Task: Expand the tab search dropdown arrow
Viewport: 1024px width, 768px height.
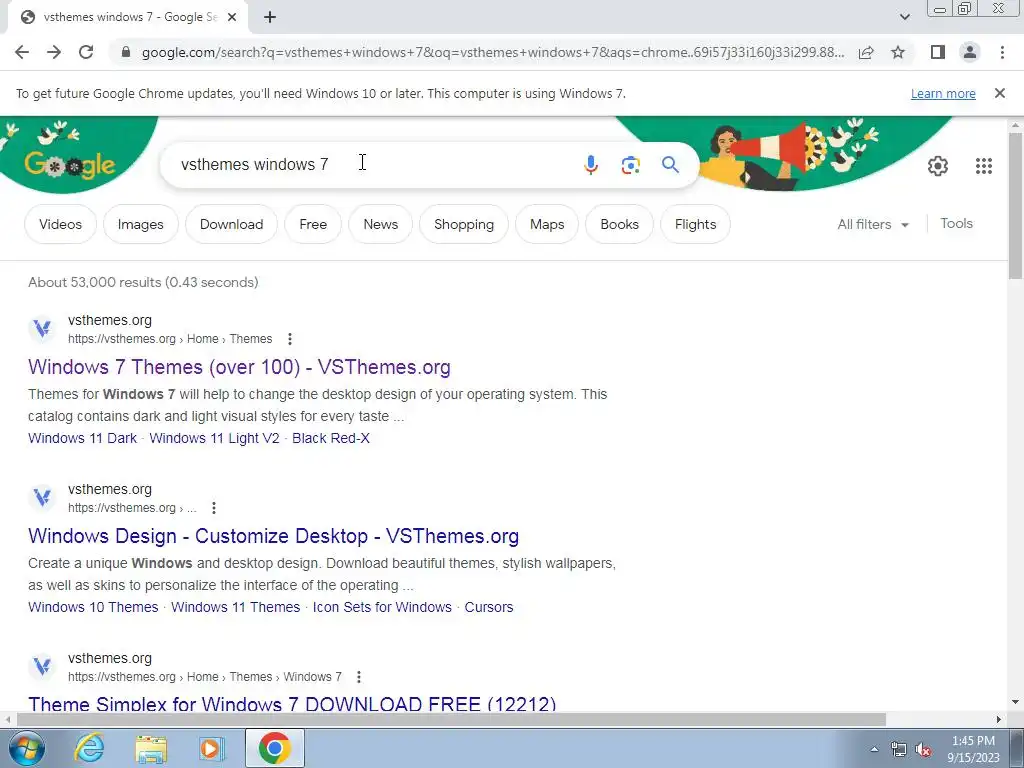Action: click(x=904, y=17)
